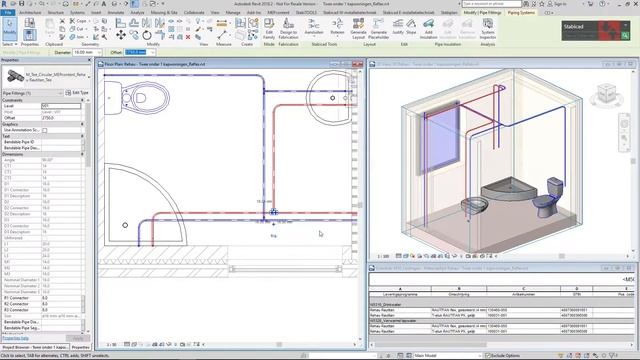Click the schedule view horizontal scrollbar
Image resolution: width=640 pixels, height=360 pixels.
pos(431,345)
